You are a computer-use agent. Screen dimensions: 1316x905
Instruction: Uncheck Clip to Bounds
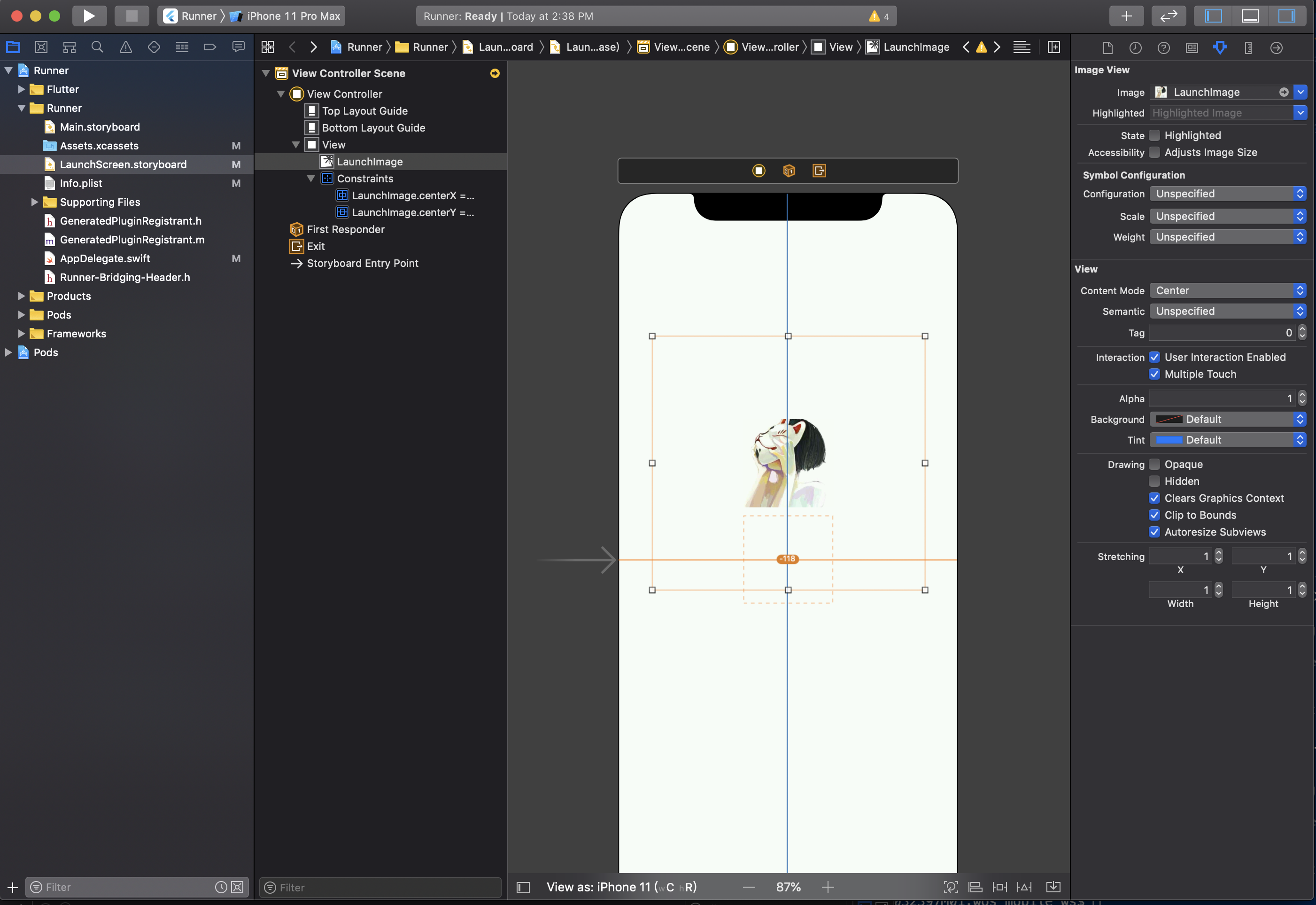coord(1154,515)
